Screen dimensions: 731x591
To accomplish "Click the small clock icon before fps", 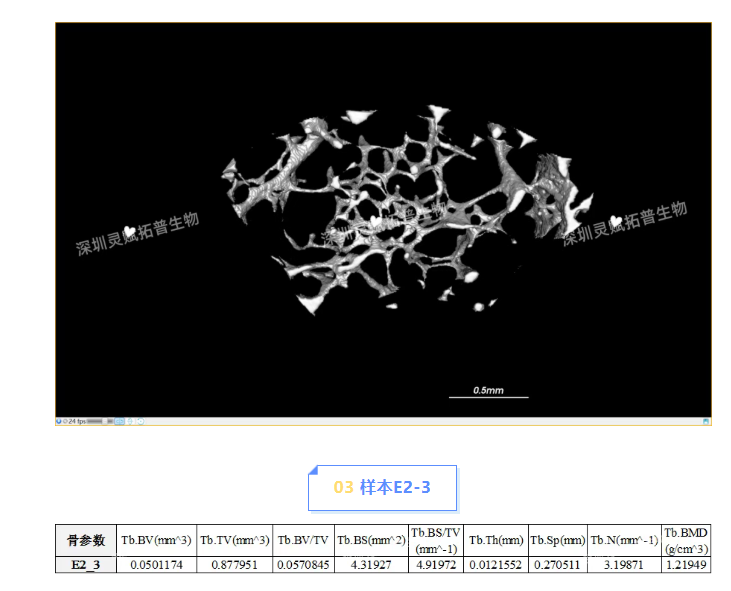I will point(65,421).
